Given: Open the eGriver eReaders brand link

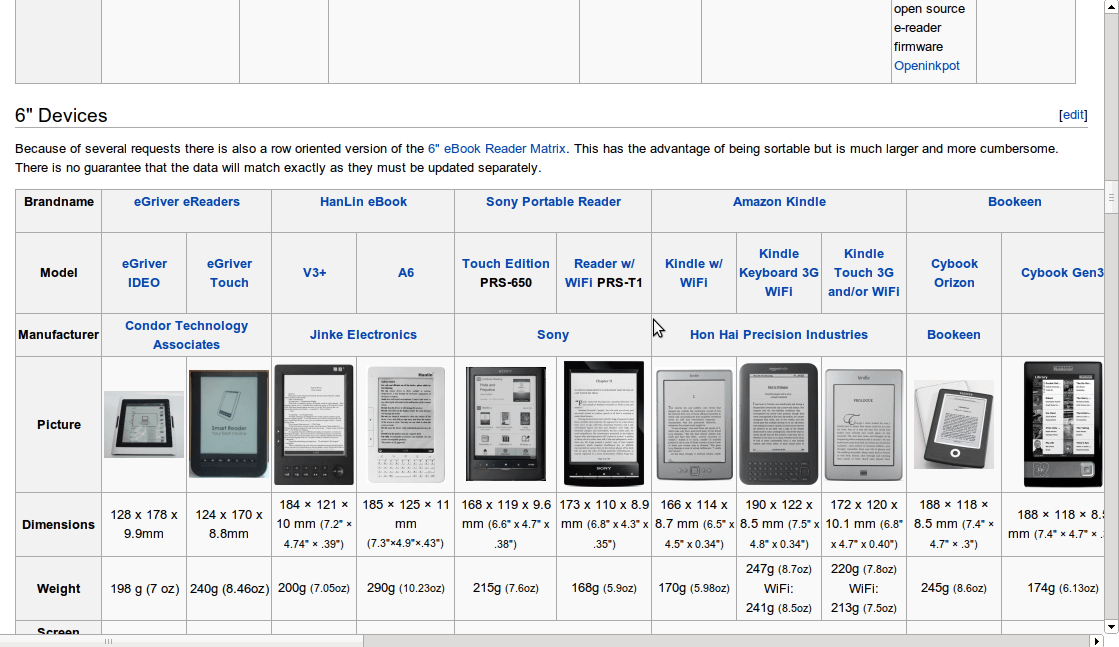Looking at the screenshot, I should 187,202.
